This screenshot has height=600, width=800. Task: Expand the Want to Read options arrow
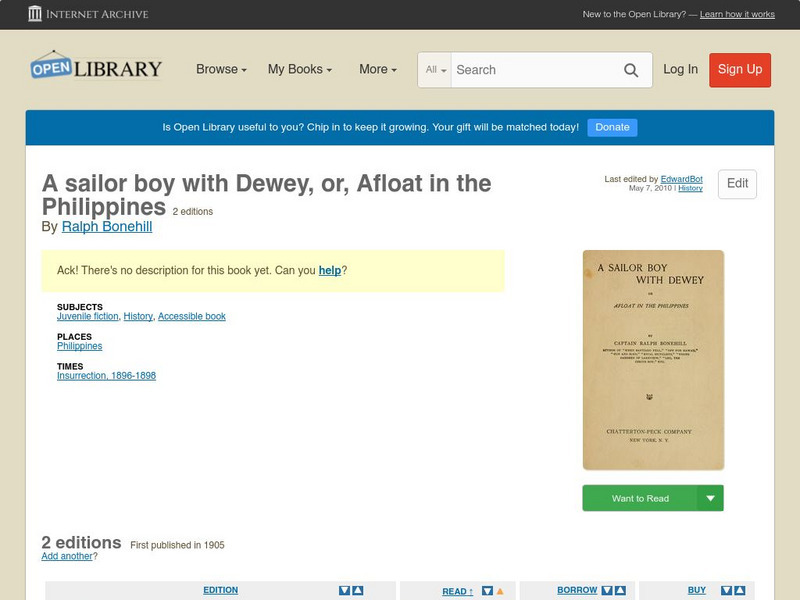click(x=710, y=497)
